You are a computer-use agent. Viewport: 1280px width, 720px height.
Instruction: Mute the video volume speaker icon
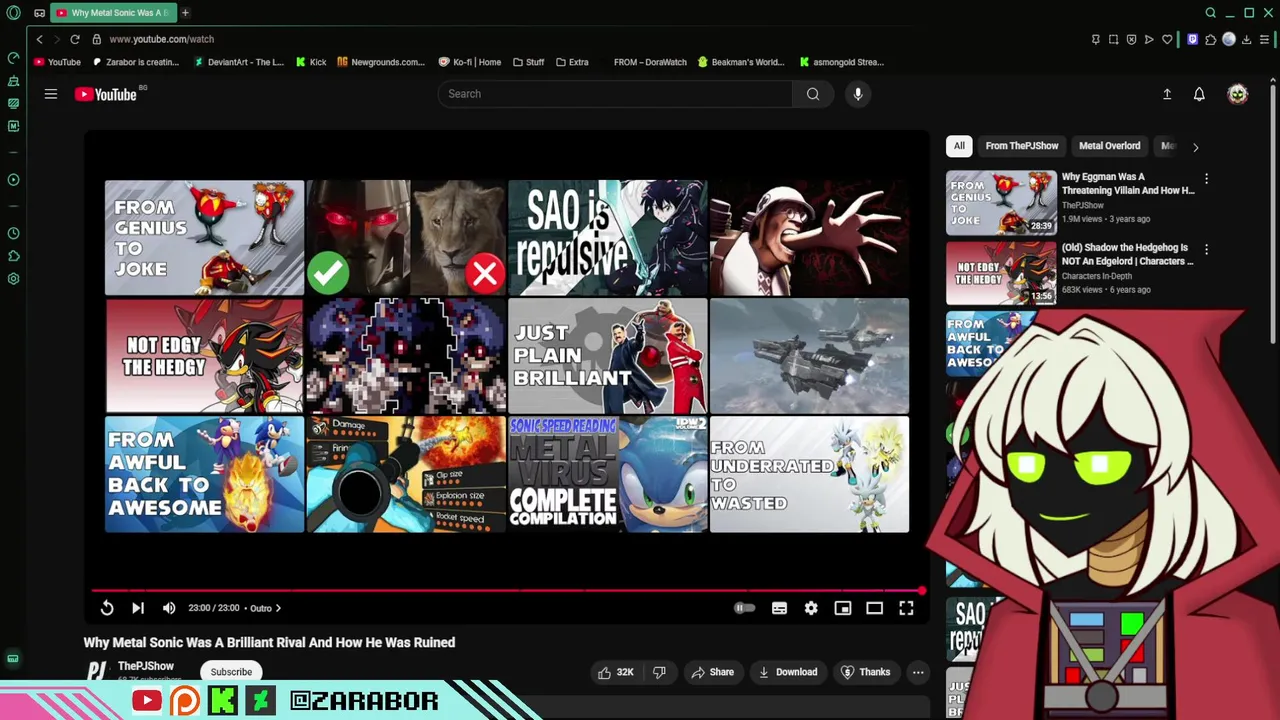[x=169, y=608]
